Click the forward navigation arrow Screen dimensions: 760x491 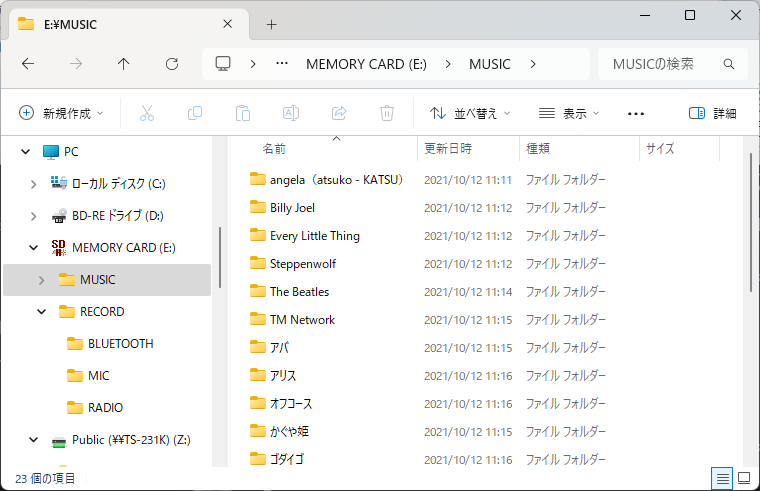pos(76,64)
